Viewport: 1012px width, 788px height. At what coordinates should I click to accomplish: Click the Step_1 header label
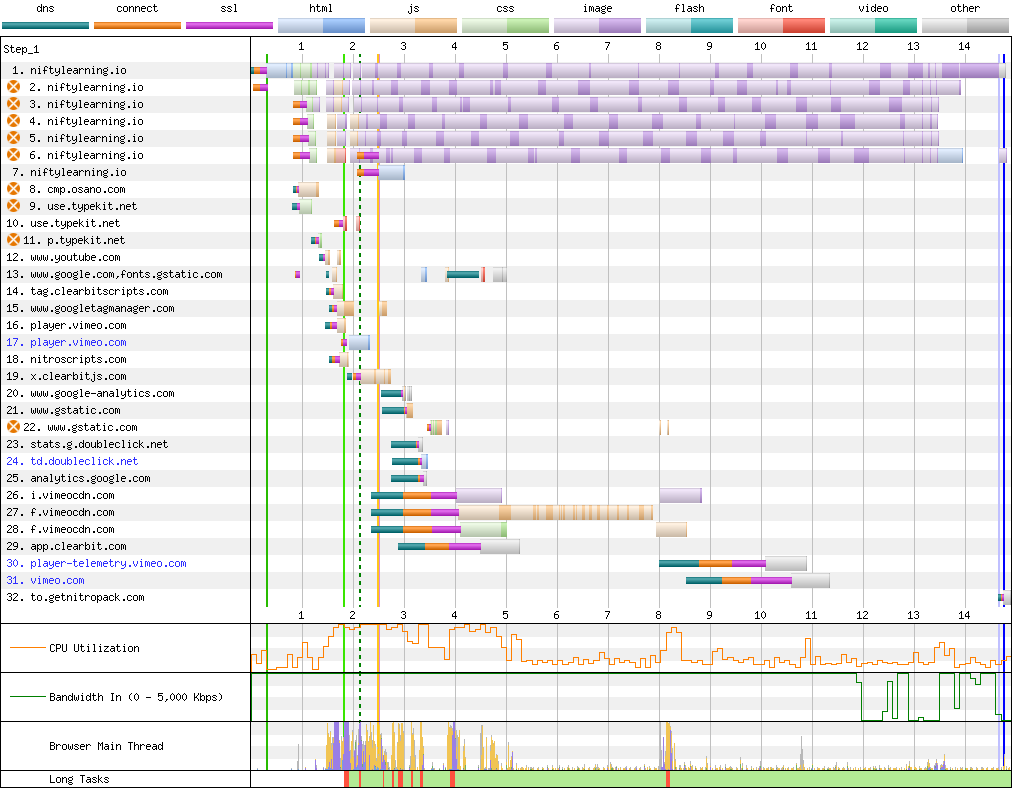click(22, 48)
